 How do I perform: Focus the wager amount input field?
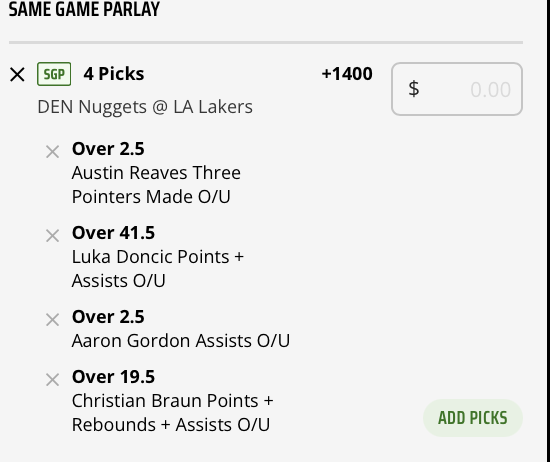tap(457, 89)
